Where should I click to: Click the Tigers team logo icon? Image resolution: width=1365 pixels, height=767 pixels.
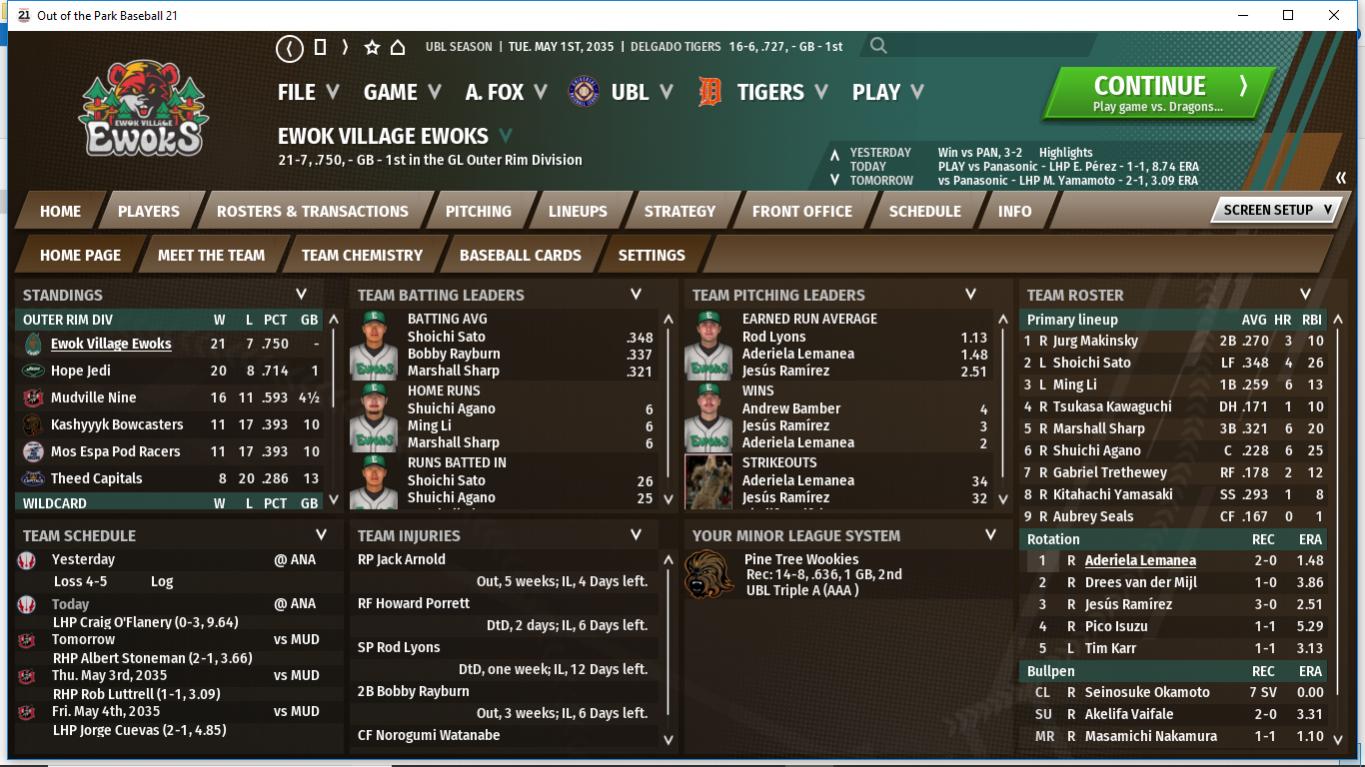[709, 92]
